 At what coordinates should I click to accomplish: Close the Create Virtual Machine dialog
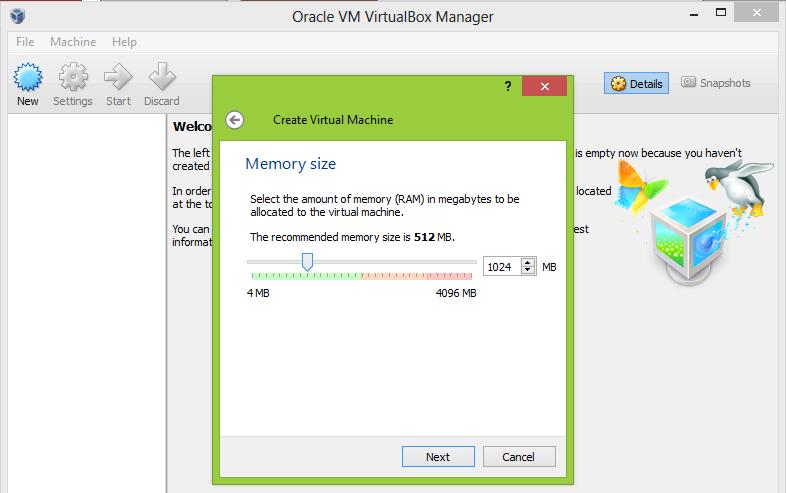(544, 86)
